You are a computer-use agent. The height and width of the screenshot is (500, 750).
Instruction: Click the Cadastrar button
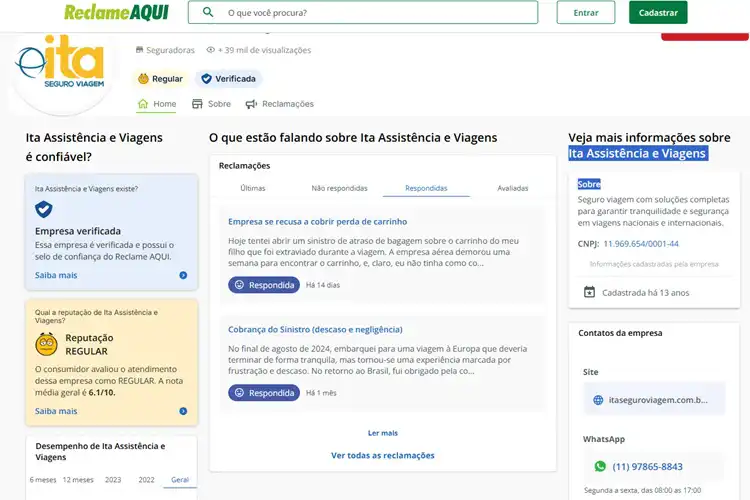coord(658,12)
